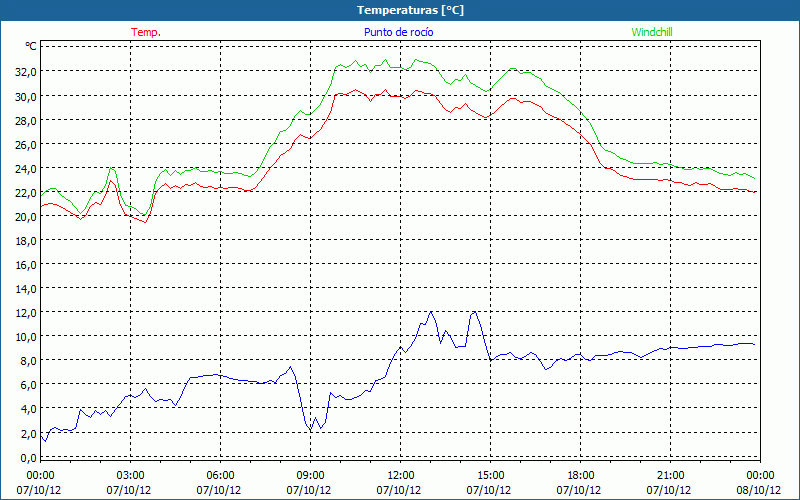800x500 pixels.
Task: Click the '18:00' time axis label
Action: (x=581, y=476)
